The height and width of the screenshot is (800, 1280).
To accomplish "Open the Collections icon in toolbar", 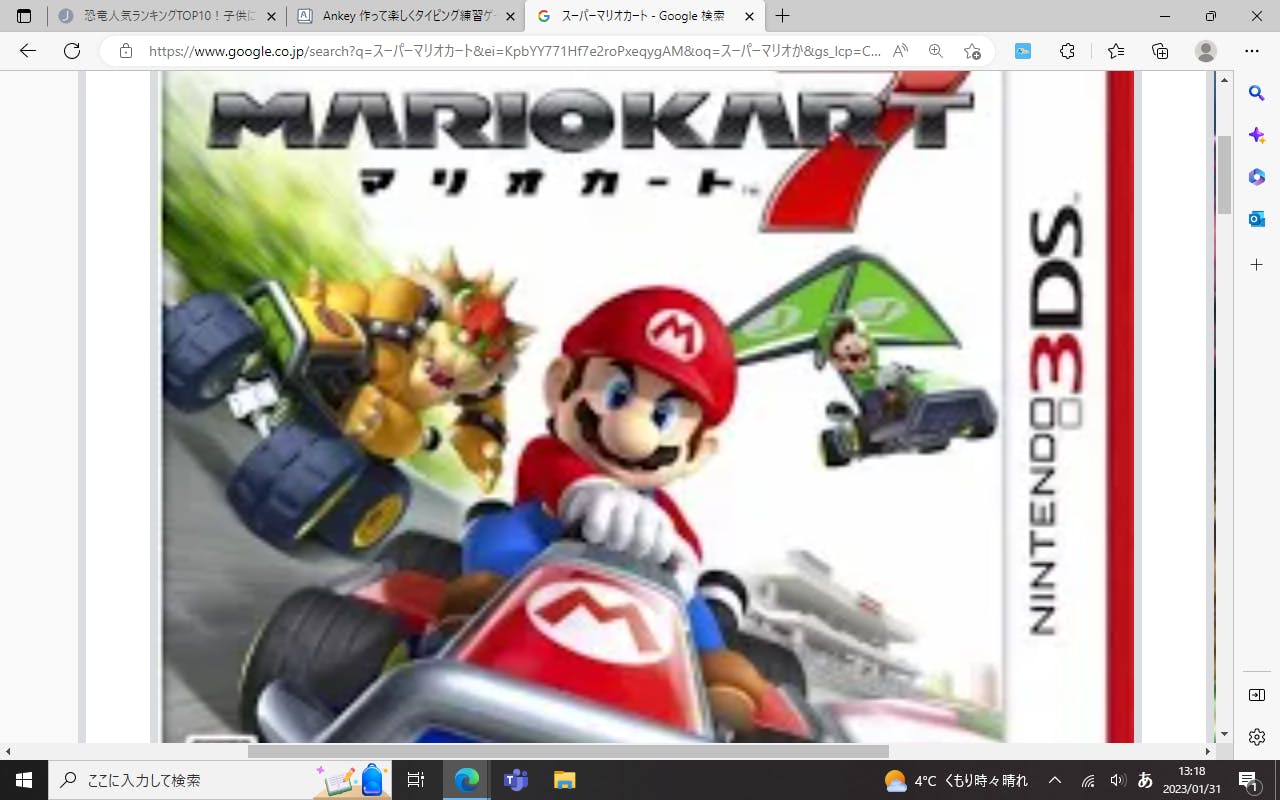I will tap(1160, 51).
